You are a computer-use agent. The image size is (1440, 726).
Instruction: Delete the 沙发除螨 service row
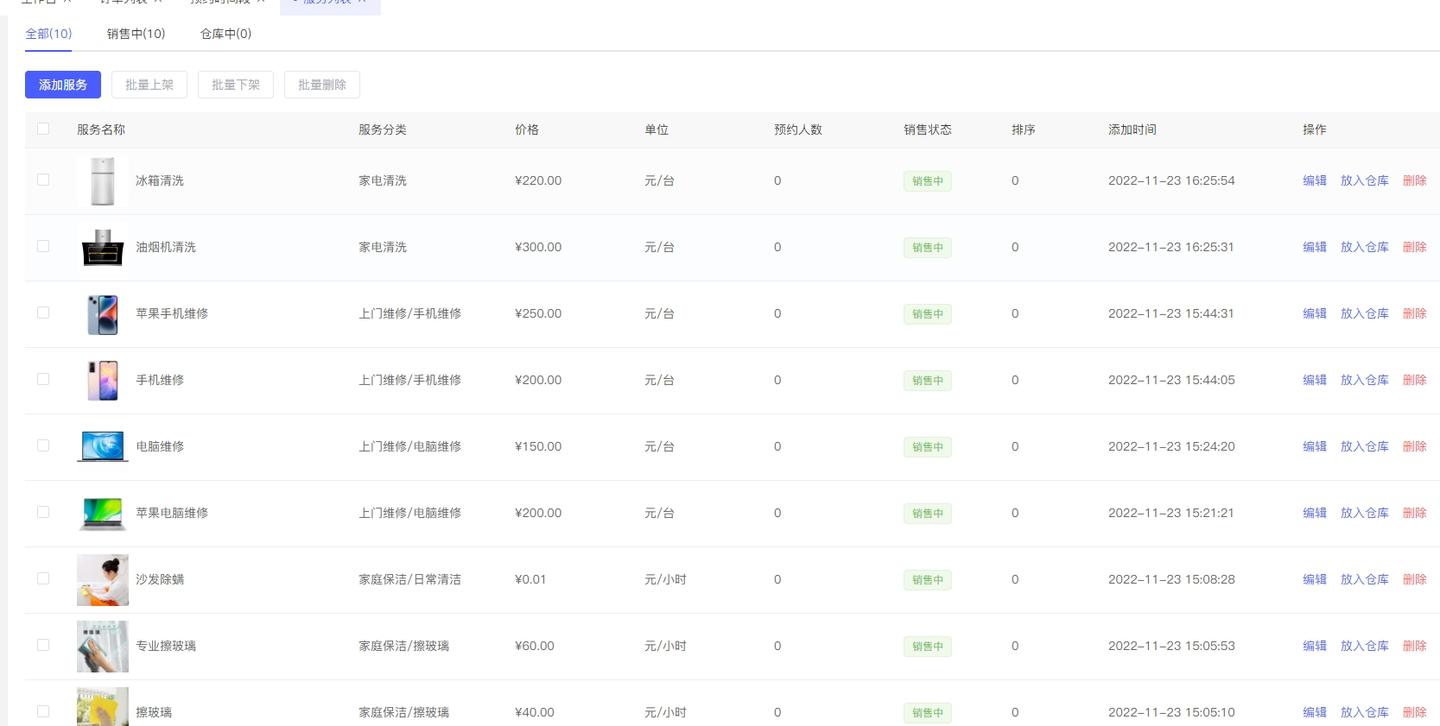tap(1415, 580)
